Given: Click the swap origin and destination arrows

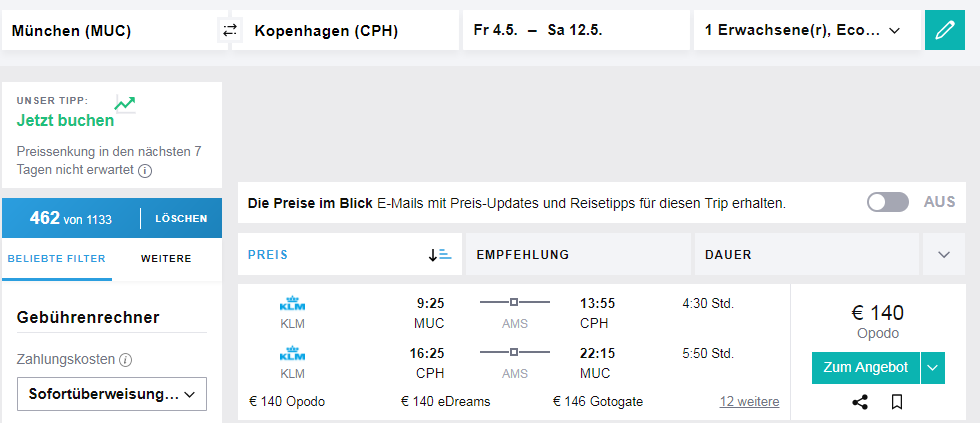Looking at the screenshot, I should [230, 31].
